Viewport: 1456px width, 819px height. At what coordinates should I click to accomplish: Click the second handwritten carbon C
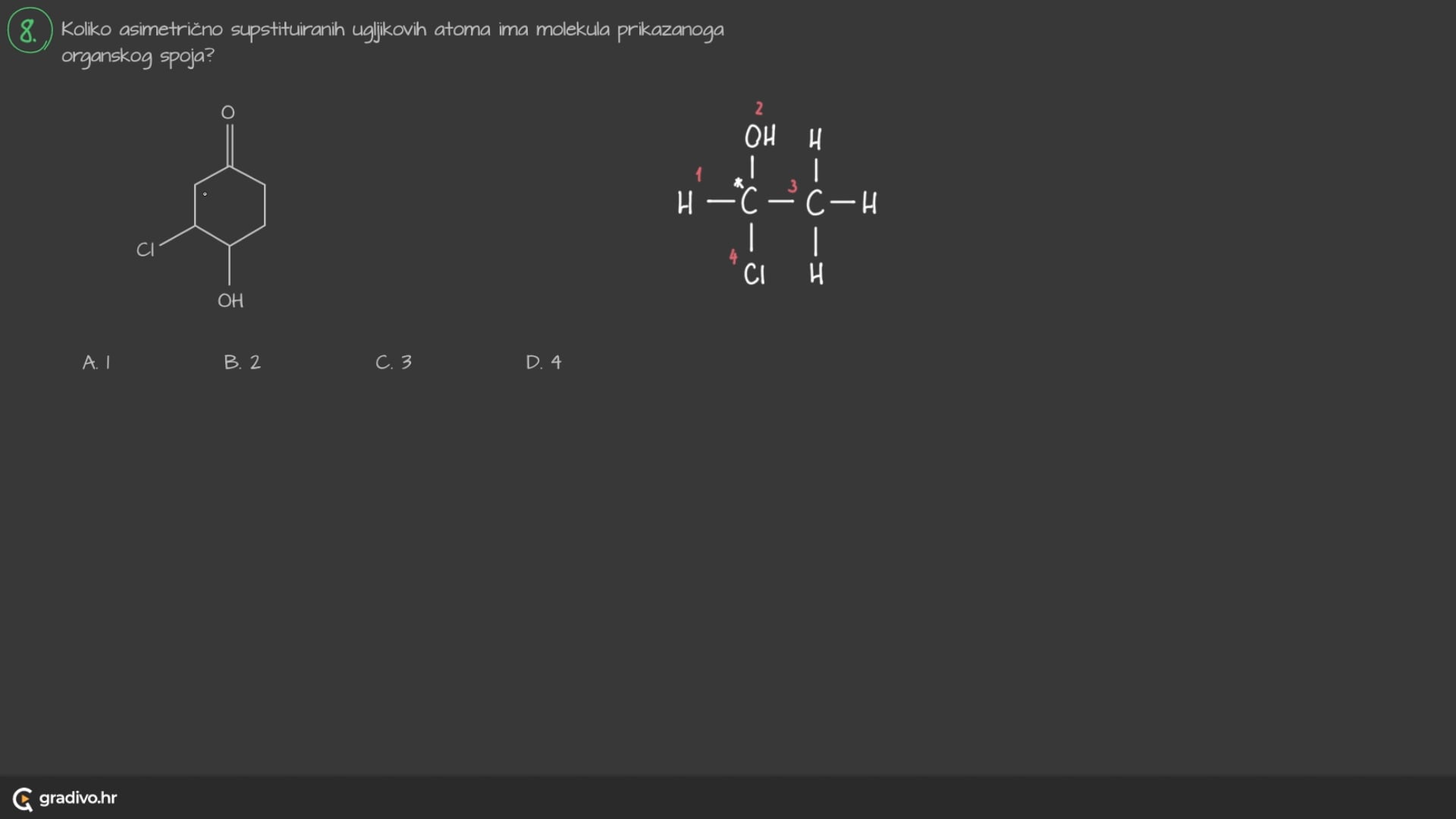[x=815, y=203]
